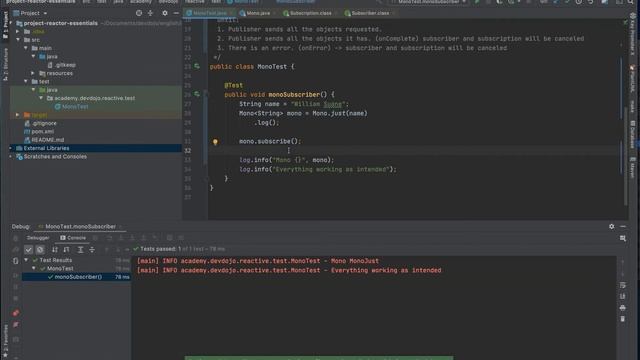Click the mono.subscribe() code line

(x=270, y=141)
